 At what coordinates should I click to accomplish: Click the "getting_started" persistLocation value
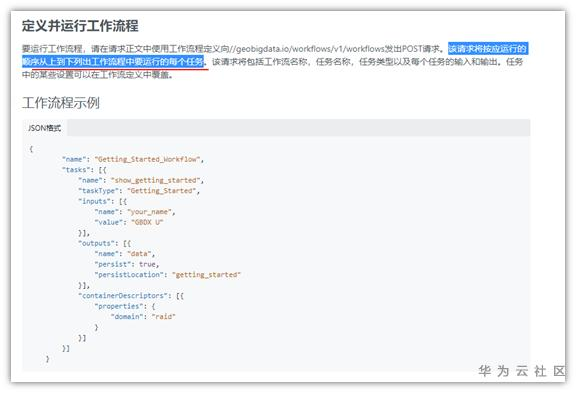[206, 275]
